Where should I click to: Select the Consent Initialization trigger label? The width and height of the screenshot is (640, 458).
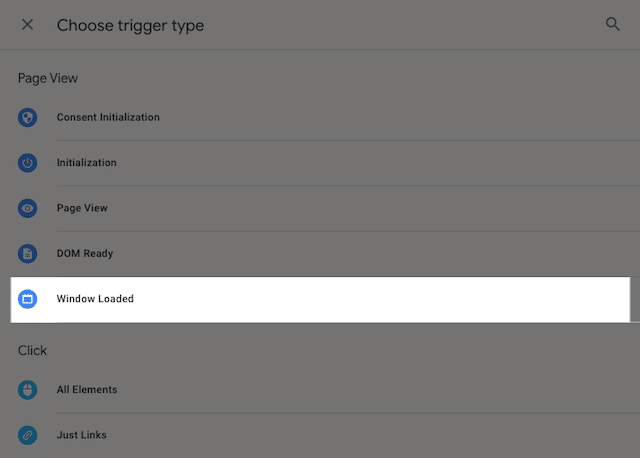[108, 117]
